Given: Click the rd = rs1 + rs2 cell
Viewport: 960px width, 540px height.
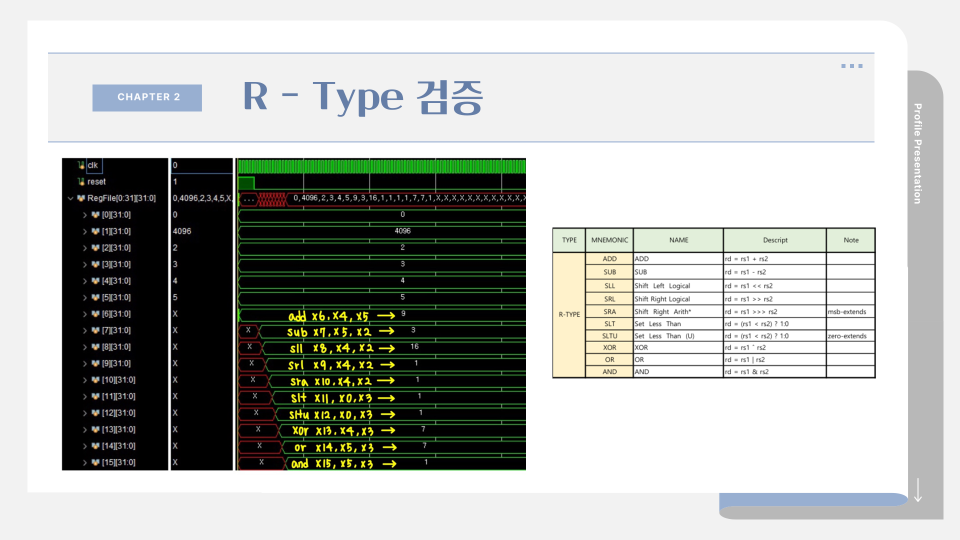Looking at the screenshot, I should pos(775,259).
